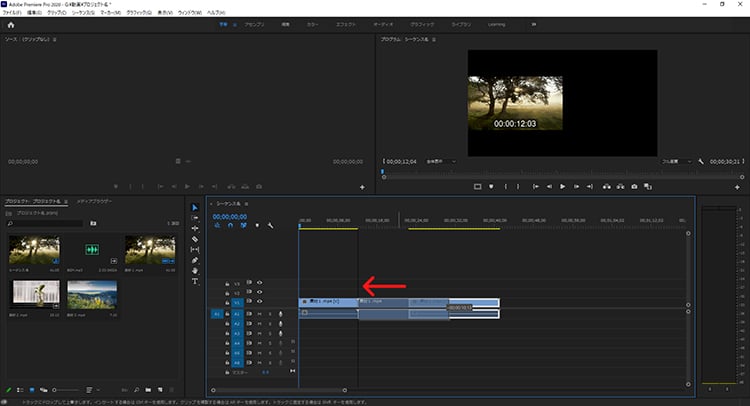This screenshot has width=750, height=406.
Task: Solo the A2 audio track
Action: tap(270, 324)
